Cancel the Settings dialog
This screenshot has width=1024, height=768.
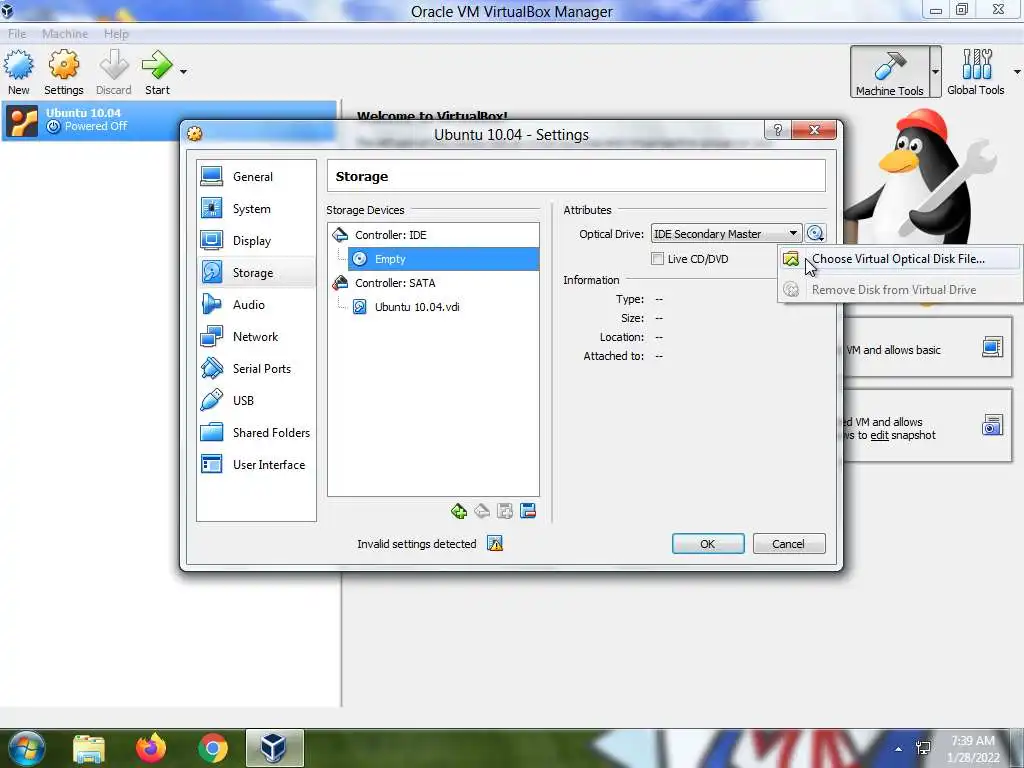click(x=789, y=544)
